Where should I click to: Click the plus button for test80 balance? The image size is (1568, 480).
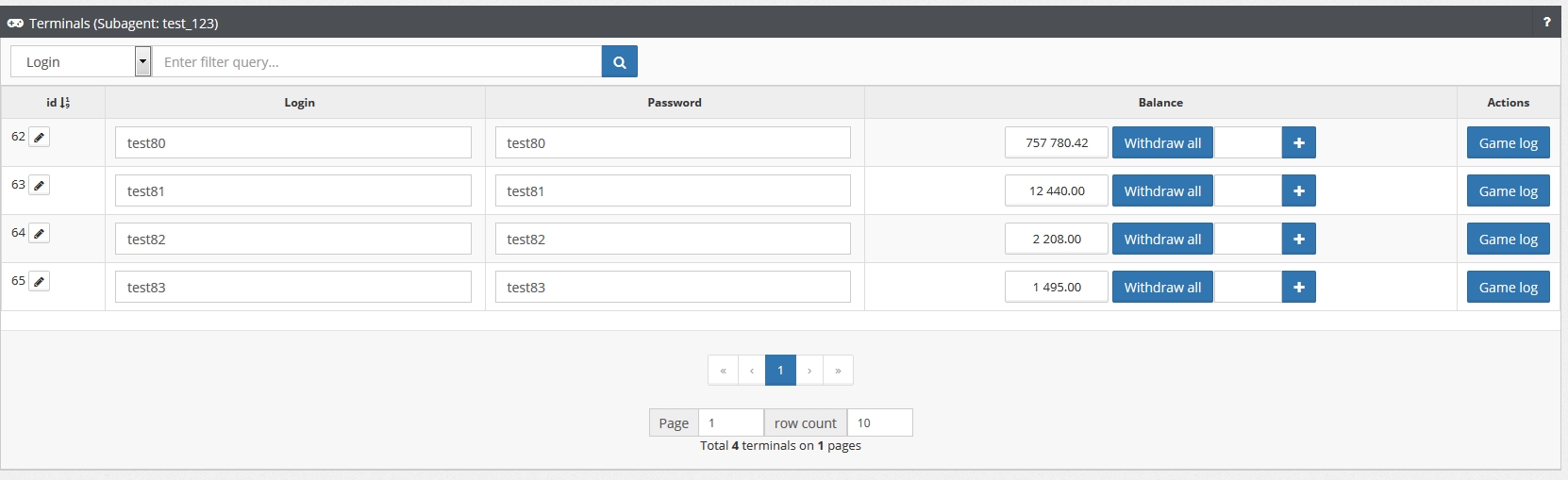click(x=1298, y=143)
